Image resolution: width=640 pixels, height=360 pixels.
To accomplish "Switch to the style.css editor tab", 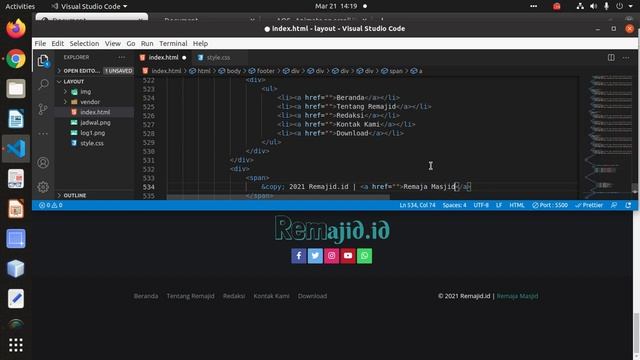I will 218,58.
